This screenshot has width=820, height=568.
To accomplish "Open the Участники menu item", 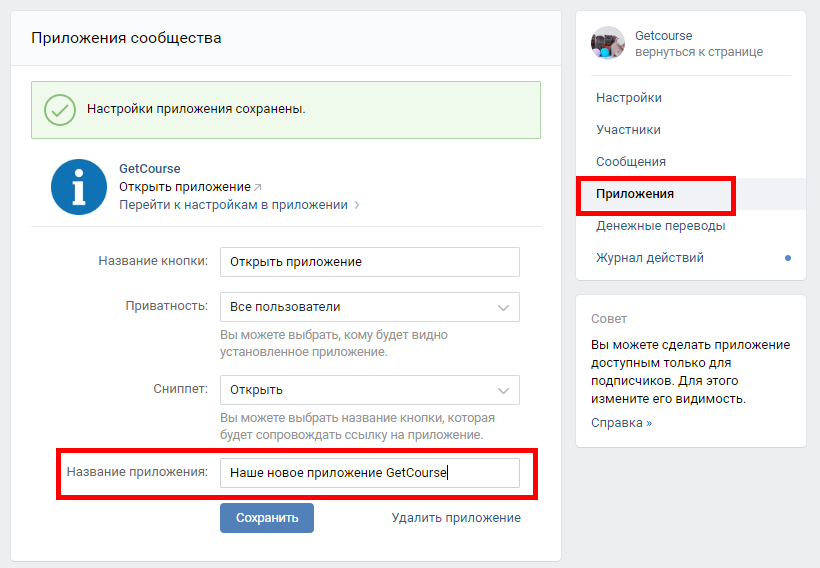I will coord(628,130).
